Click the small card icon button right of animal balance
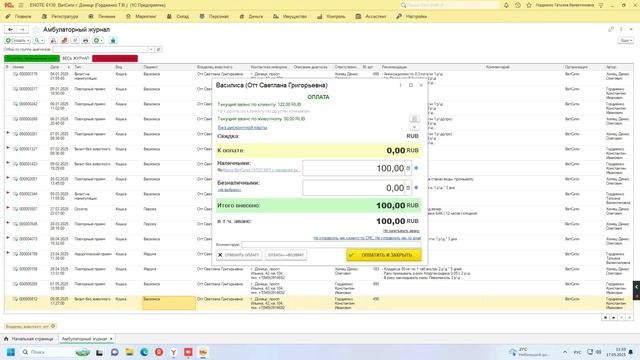Viewport: 640px width, 360px height. point(414,119)
